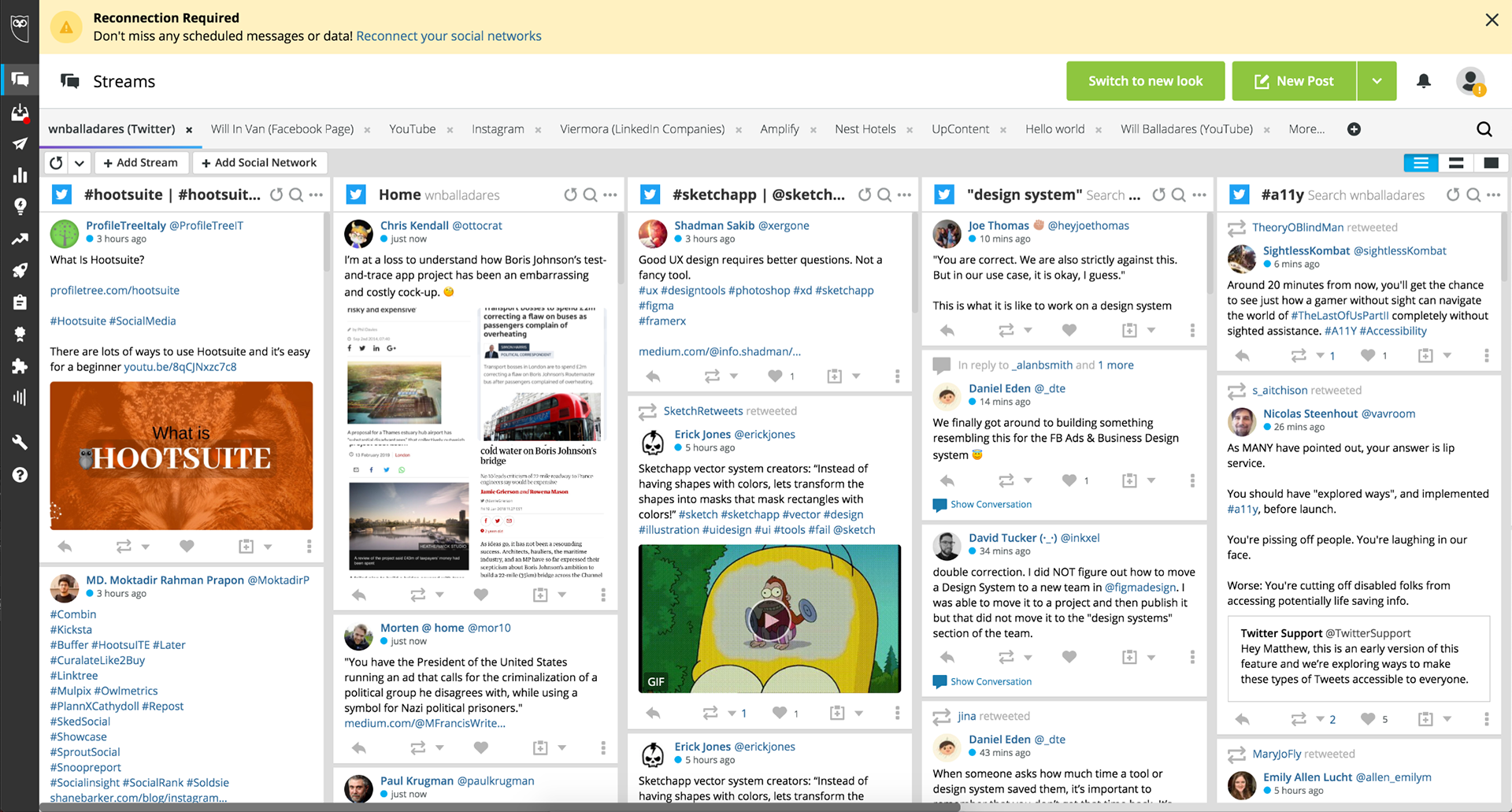Screen dimensions: 1512x812
Task: Open Streams icon in left sidebar
Action: [x=20, y=80]
